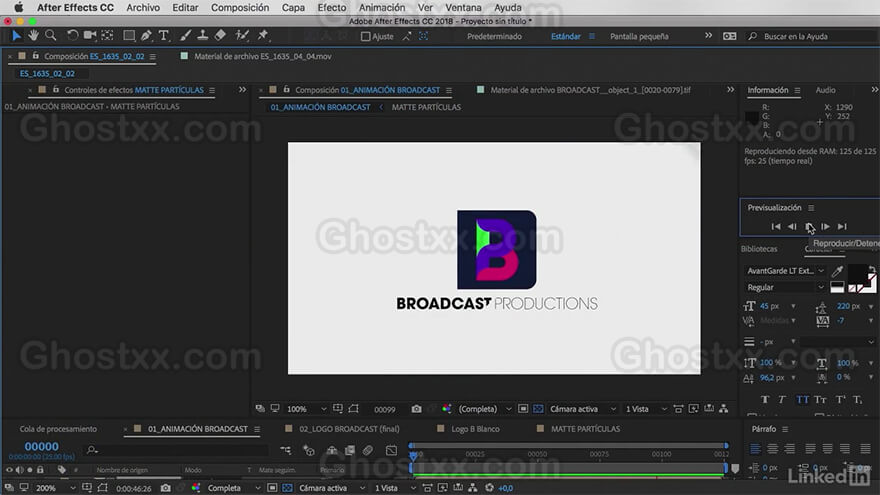Swap fill and stroke colors arrow

[872, 269]
